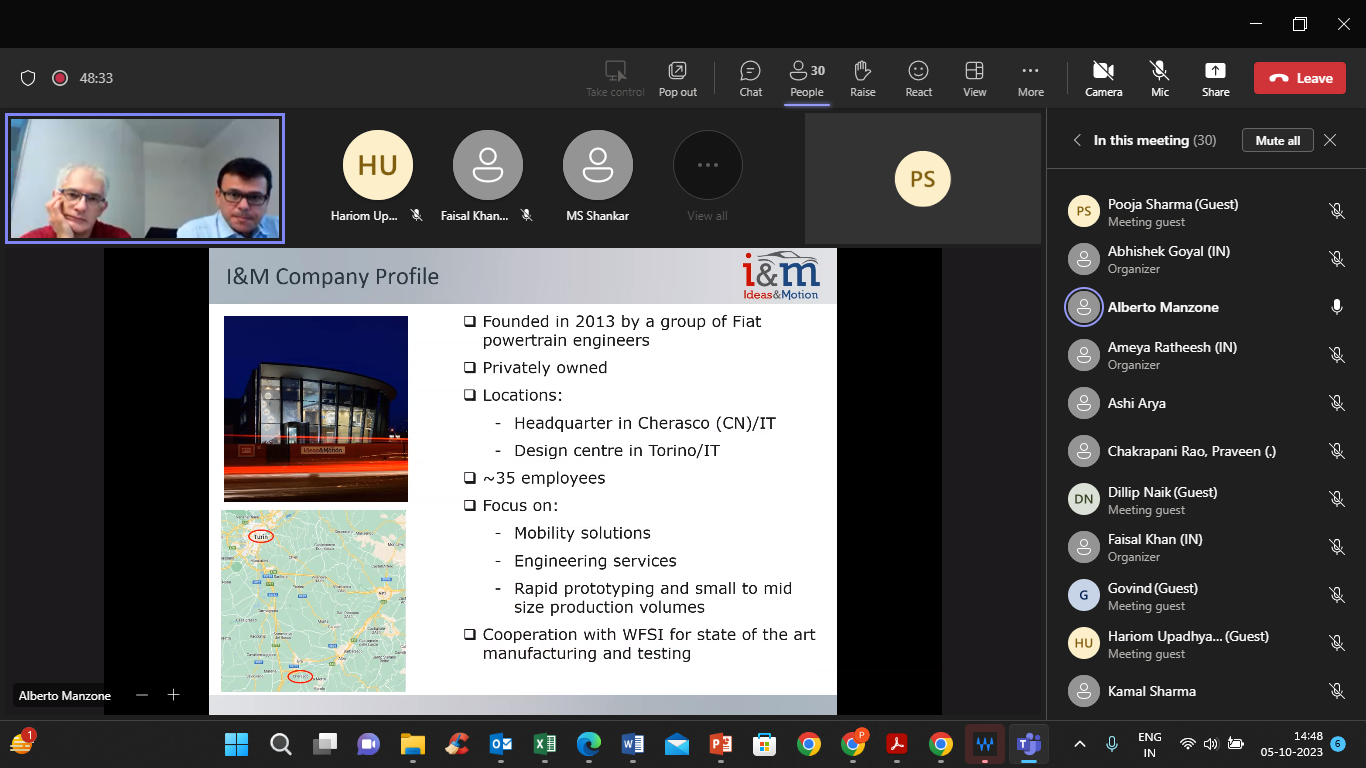
Task: Open the Chat panel
Action: coord(750,77)
